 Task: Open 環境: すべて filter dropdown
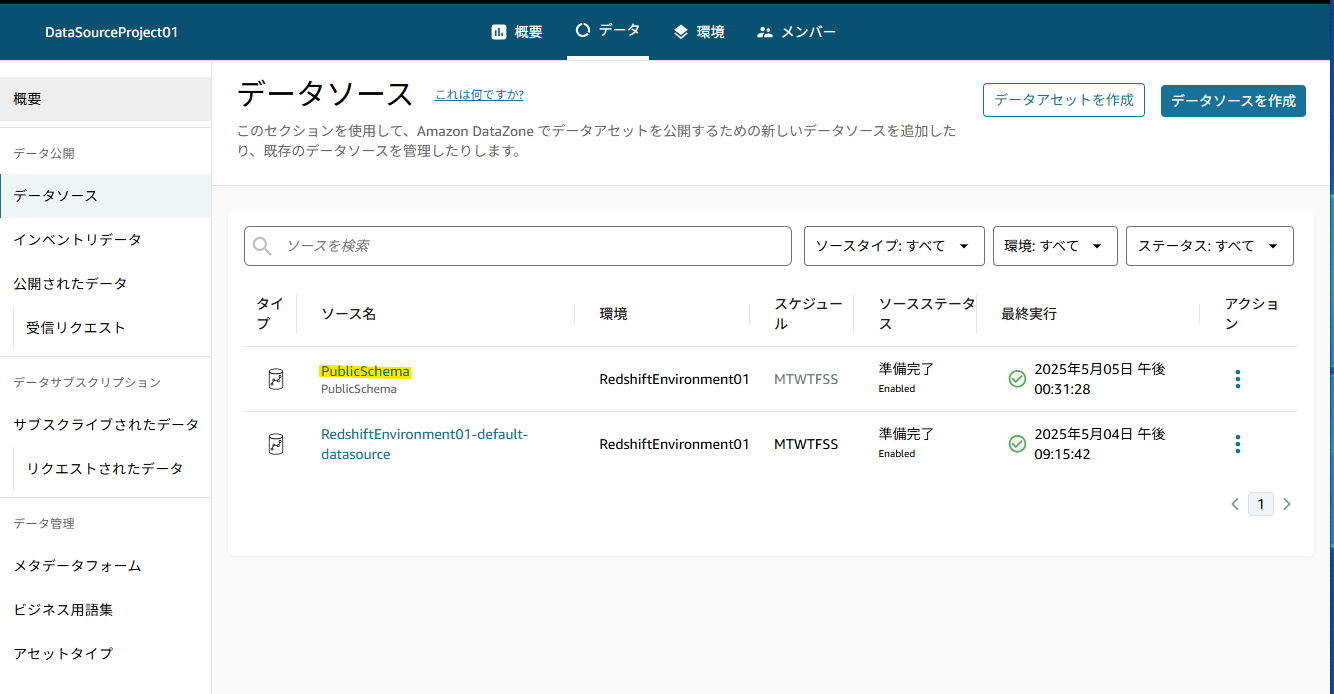pyautogui.click(x=1055, y=246)
